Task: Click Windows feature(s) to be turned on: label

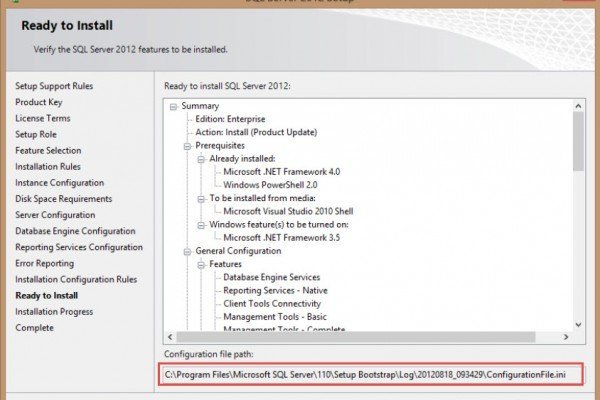Action: (279, 224)
